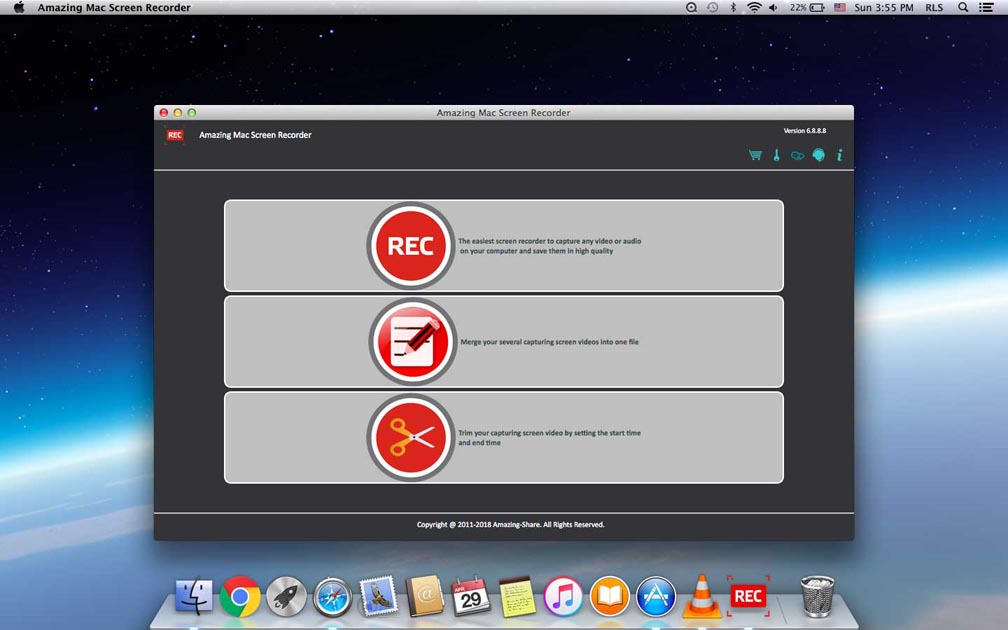Screen dimensions: 1008x630
Task: Close the recorder window with red button
Action: point(164,112)
